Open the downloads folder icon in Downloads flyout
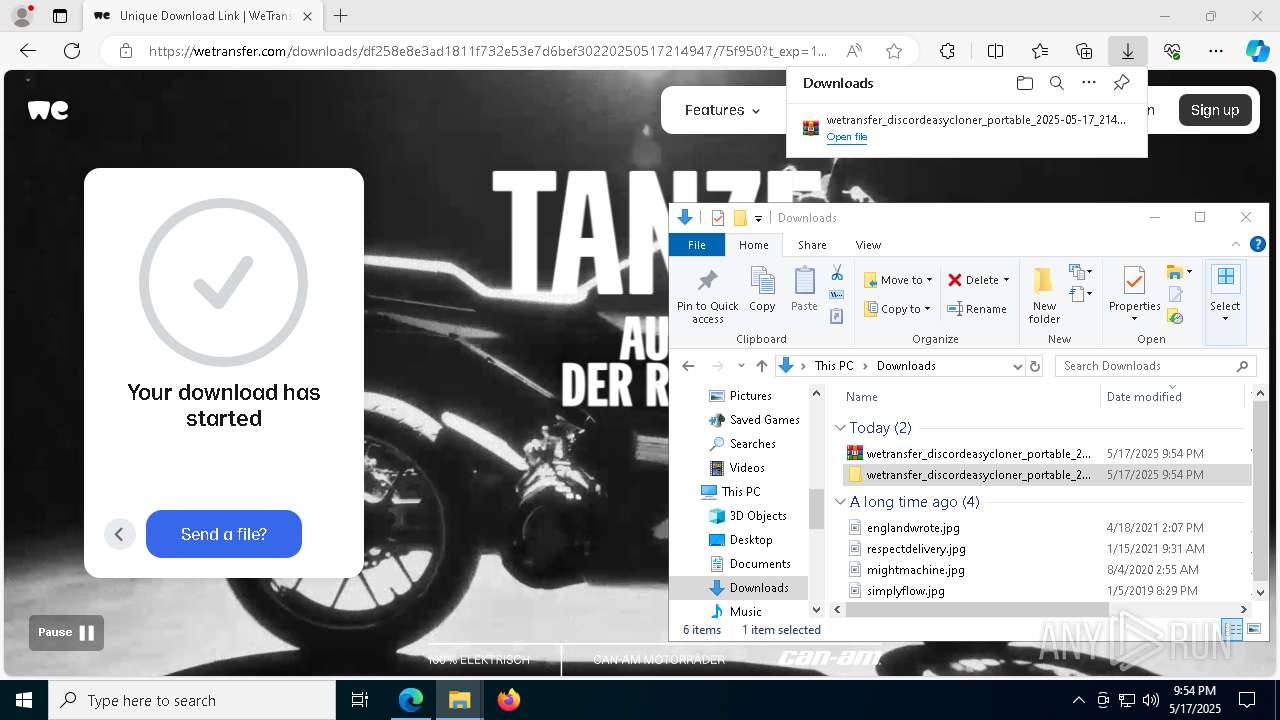 (x=1024, y=83)
